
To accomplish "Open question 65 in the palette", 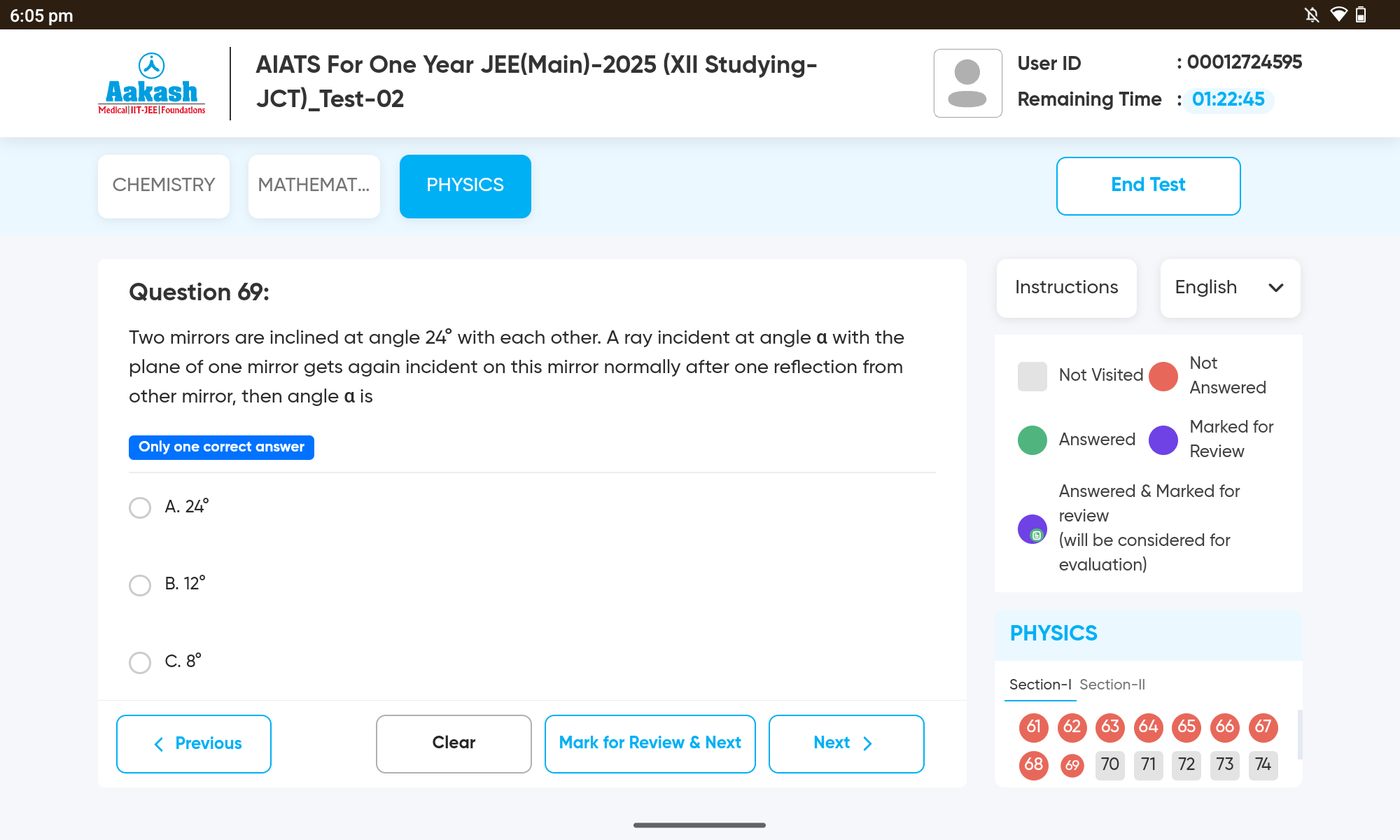I will (1186, 727).
